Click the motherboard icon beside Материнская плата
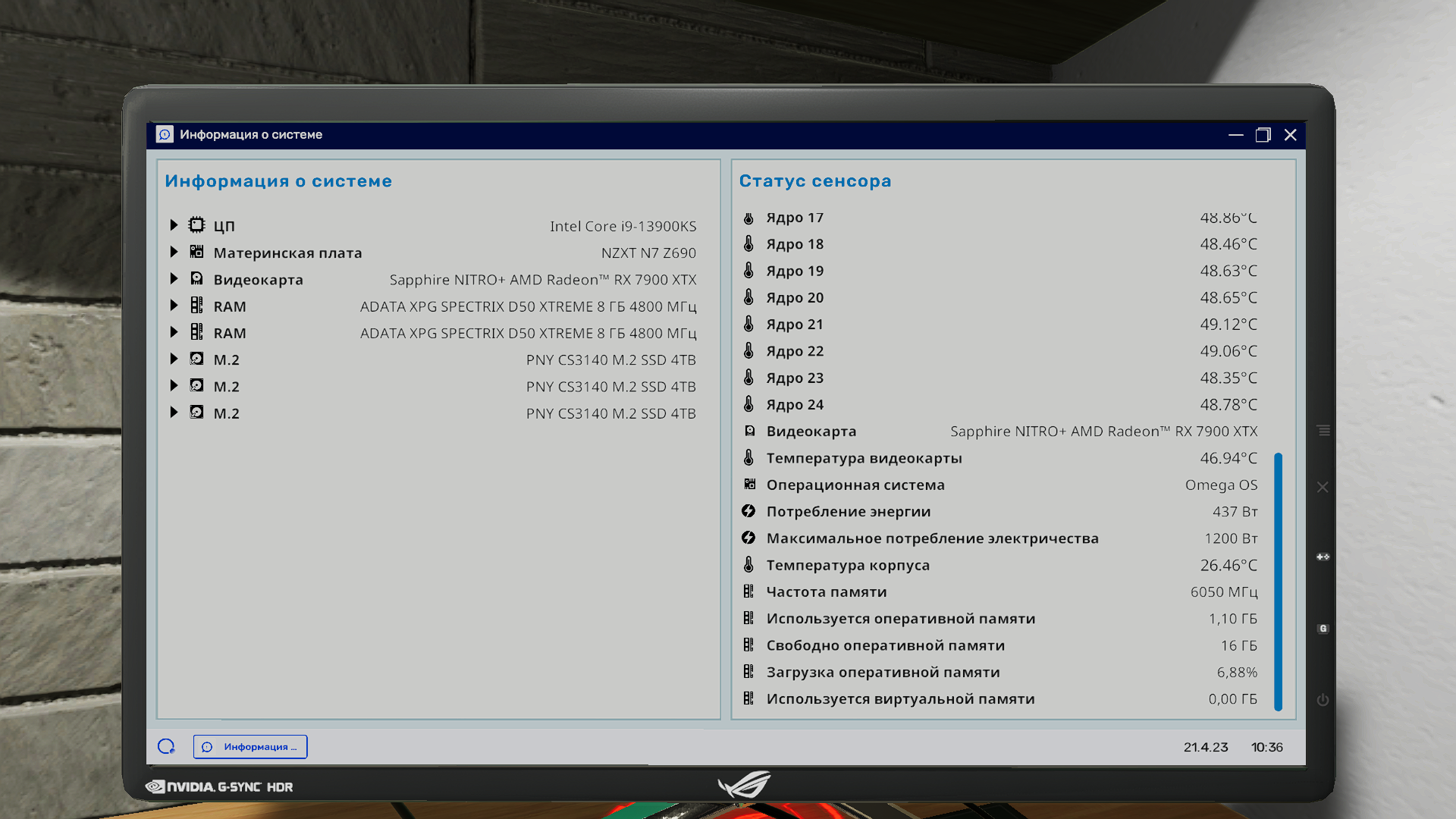The width and height of the screenshot is (1456, 819). click(196, 252)
